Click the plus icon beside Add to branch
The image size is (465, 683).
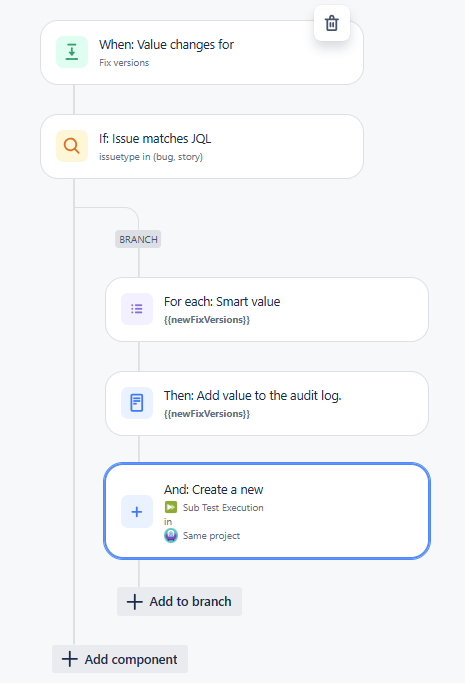point(135,602)
